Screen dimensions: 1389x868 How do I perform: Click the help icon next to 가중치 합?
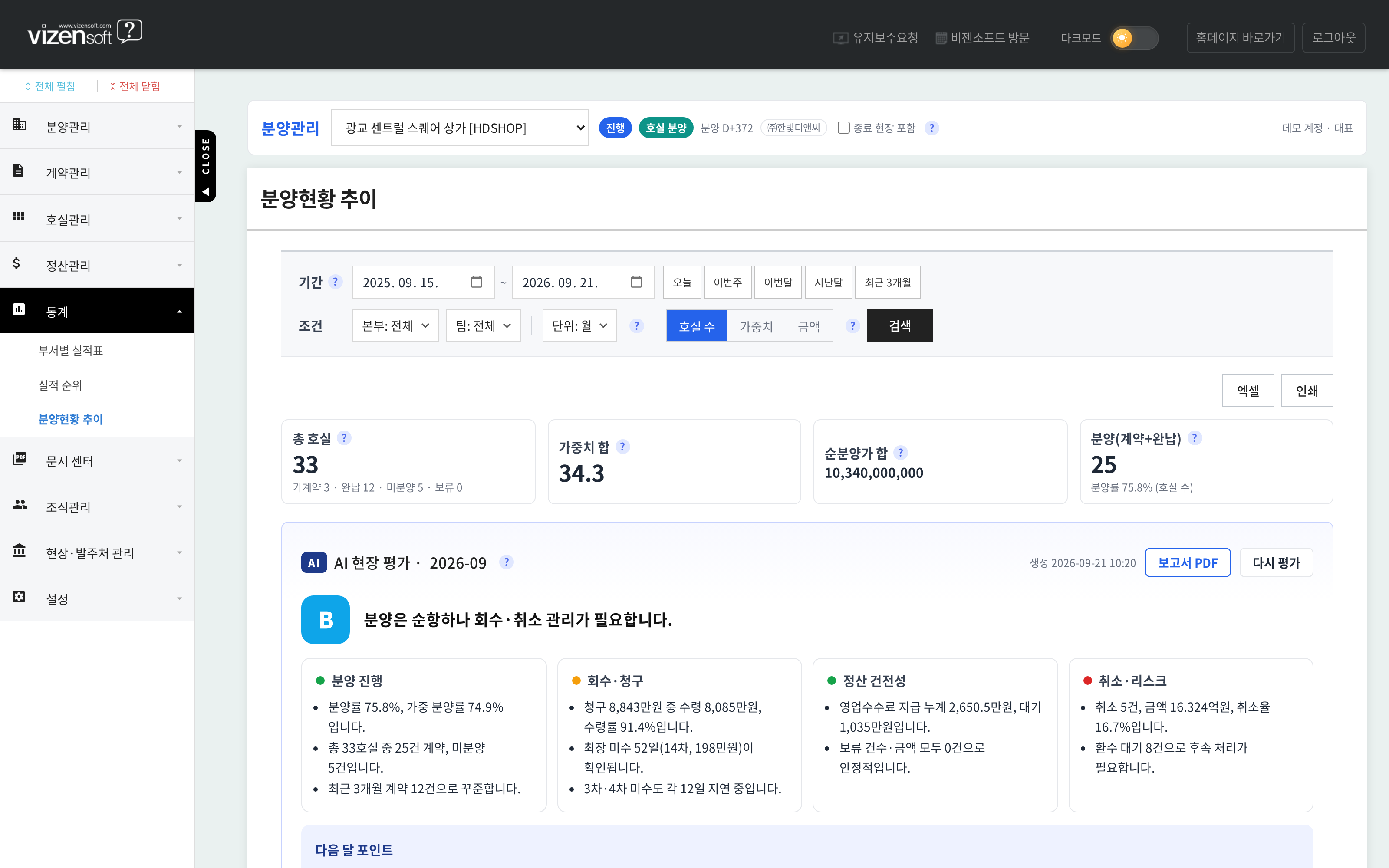(622, 447)
